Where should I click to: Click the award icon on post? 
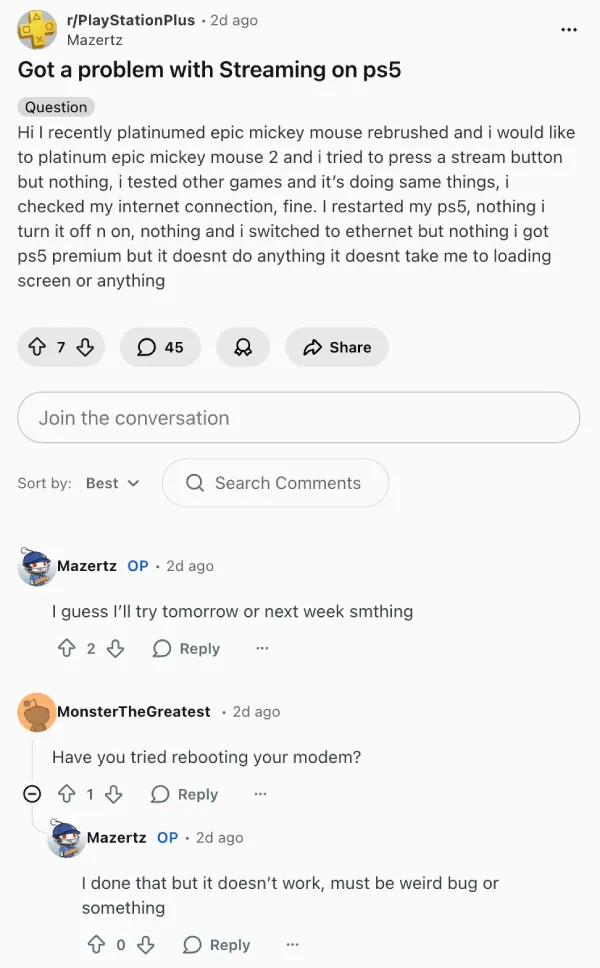(243, 347)
